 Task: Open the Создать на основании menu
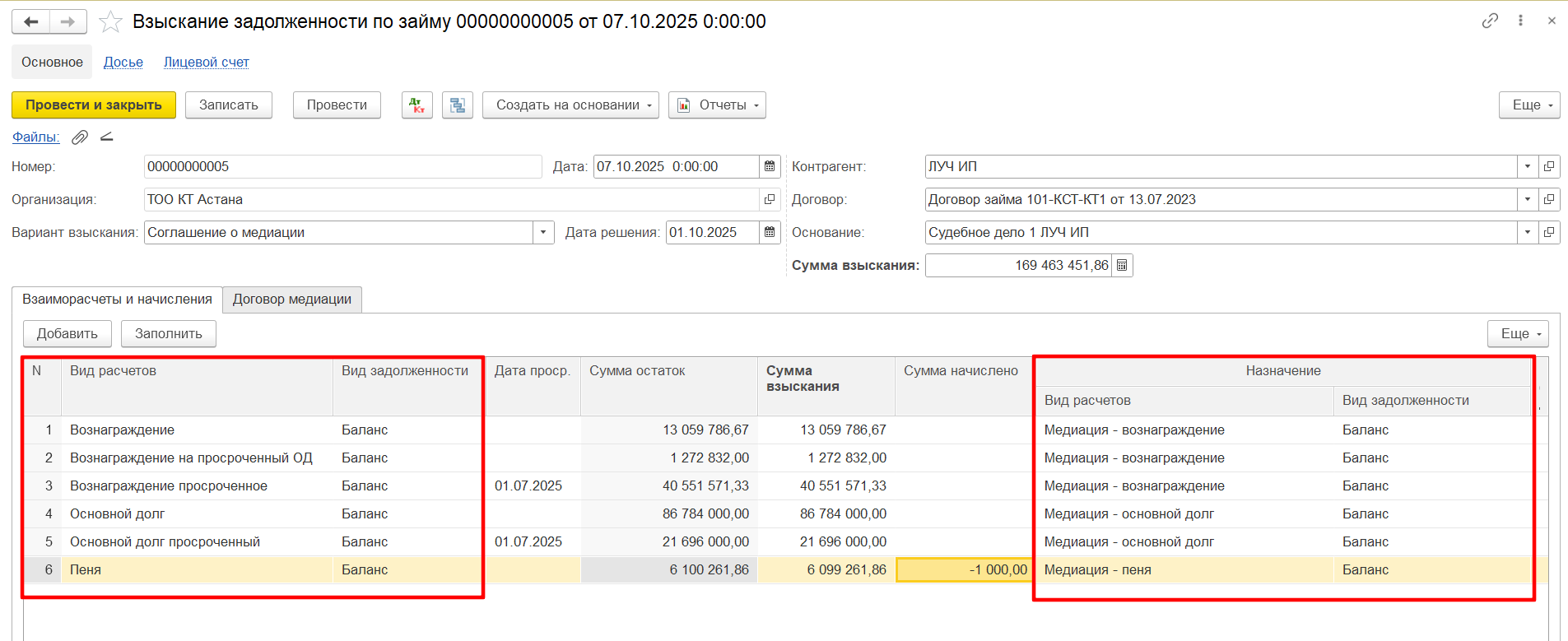click(x=570, y=105)
